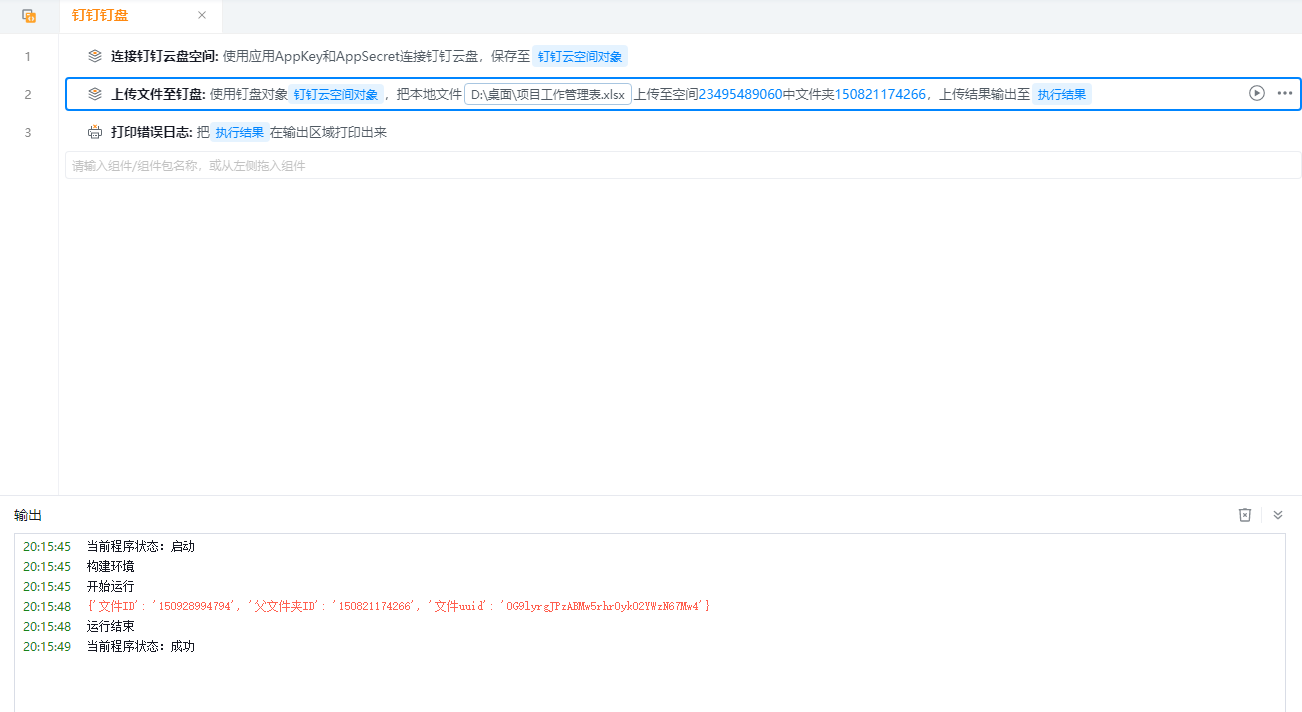Image resolution: width=1302 pixels, height=712 pixels.
Task: Switch to the 钉钉钉盘 tab
Action: click(x=100, y=16)
